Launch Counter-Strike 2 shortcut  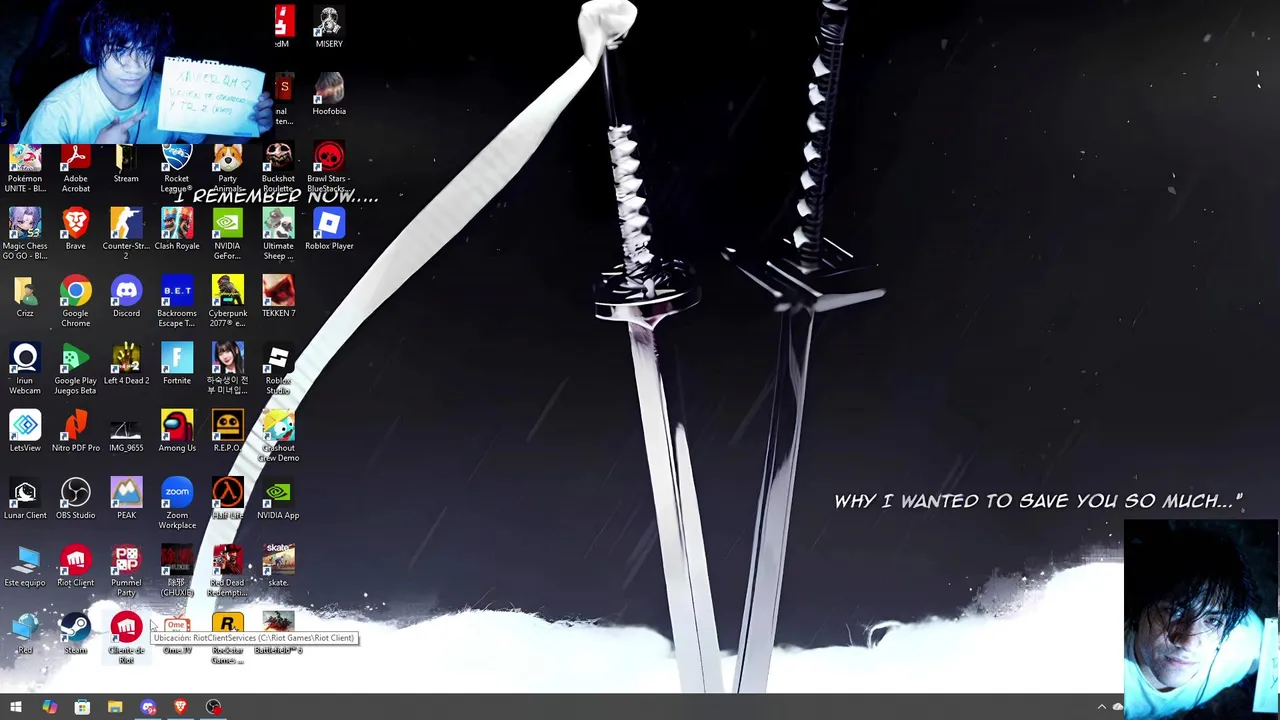126,234
